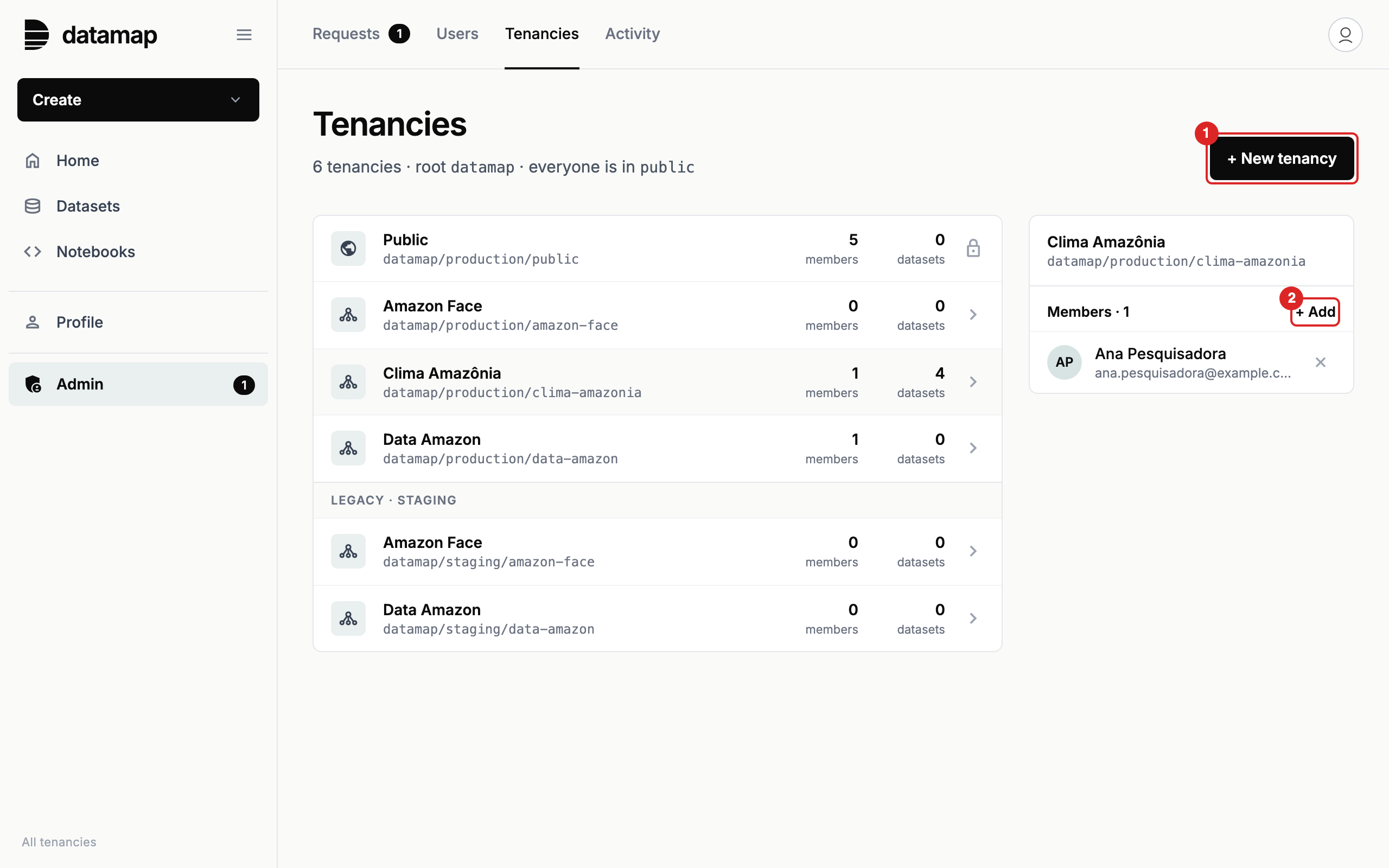Click panel path datamap/production/clima-amazonia
Viewport: 1389px width, 868px height.
1176,262
